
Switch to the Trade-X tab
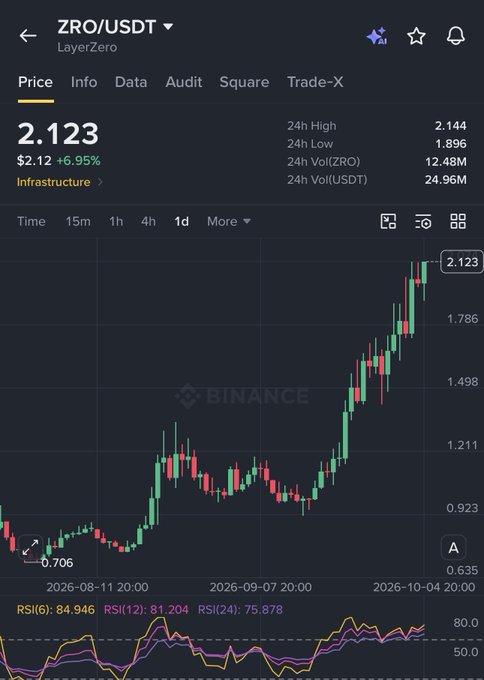[315, 82]
